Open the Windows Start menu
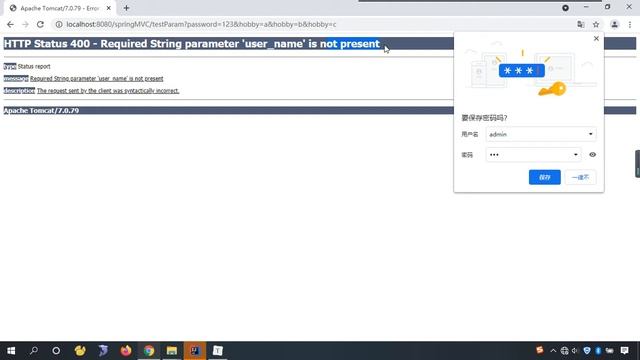Viewport: 640px width, 360px height. coord(11,351)
